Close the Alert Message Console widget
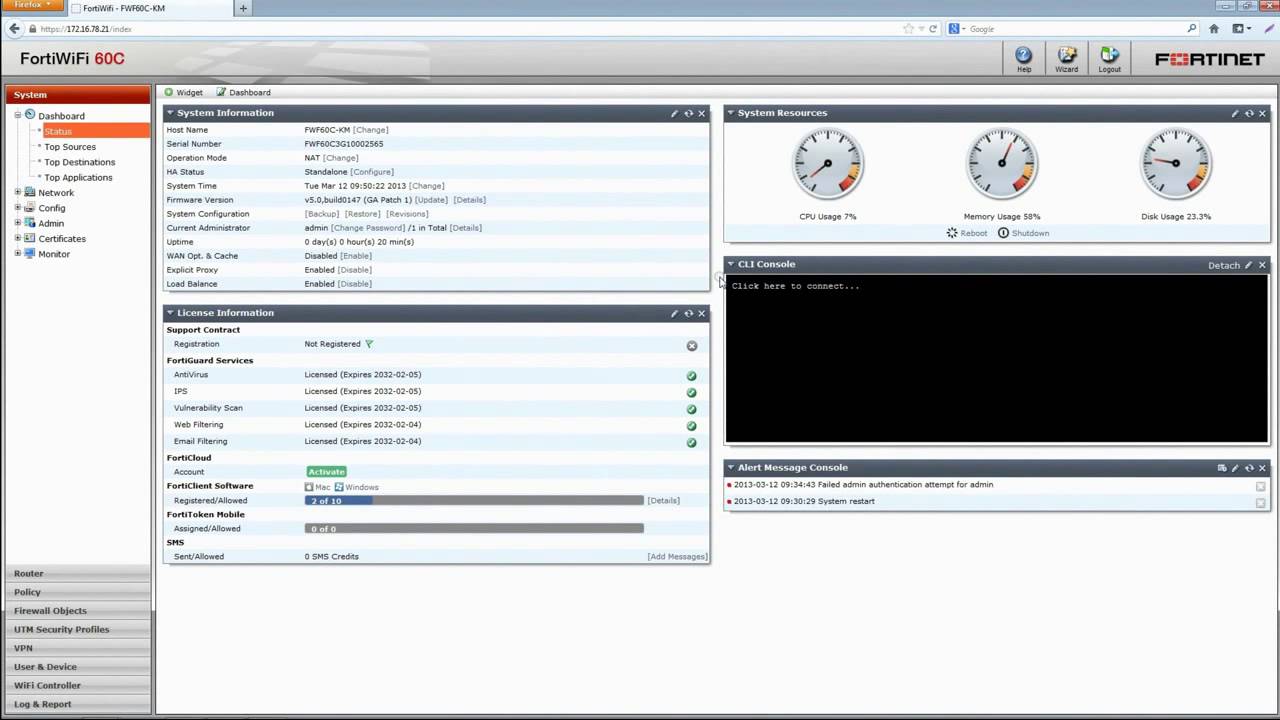The width and height of the screenshot is (1280, 720). coord(1262,468)
